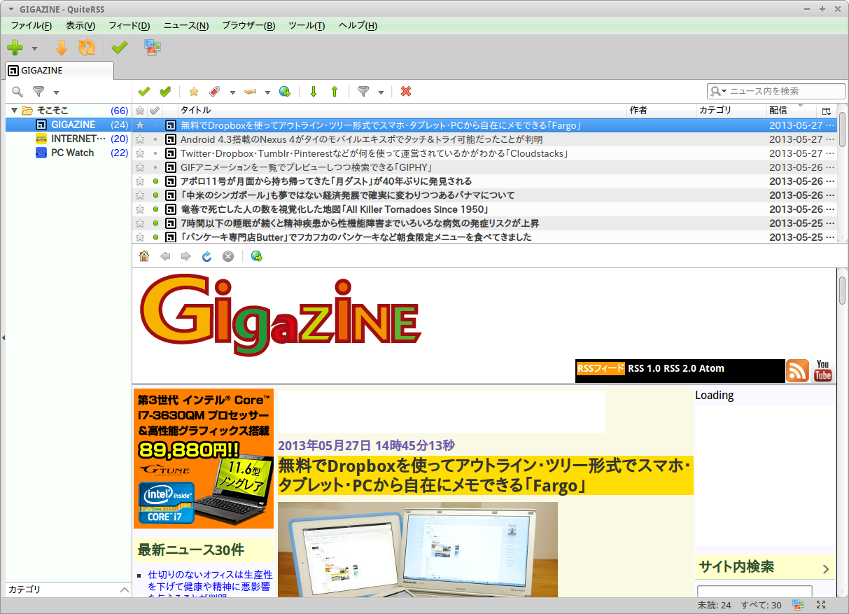Toggle star on Cloudstacks news row
This screenshot has width=849, height=614.
coord(140,153)
